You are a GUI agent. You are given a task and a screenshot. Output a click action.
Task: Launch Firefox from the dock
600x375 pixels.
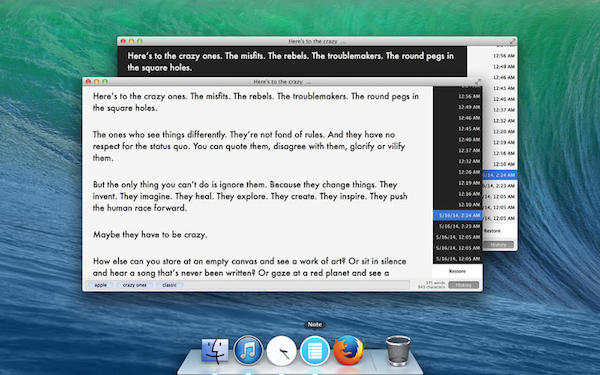click(x=348, y=350)
